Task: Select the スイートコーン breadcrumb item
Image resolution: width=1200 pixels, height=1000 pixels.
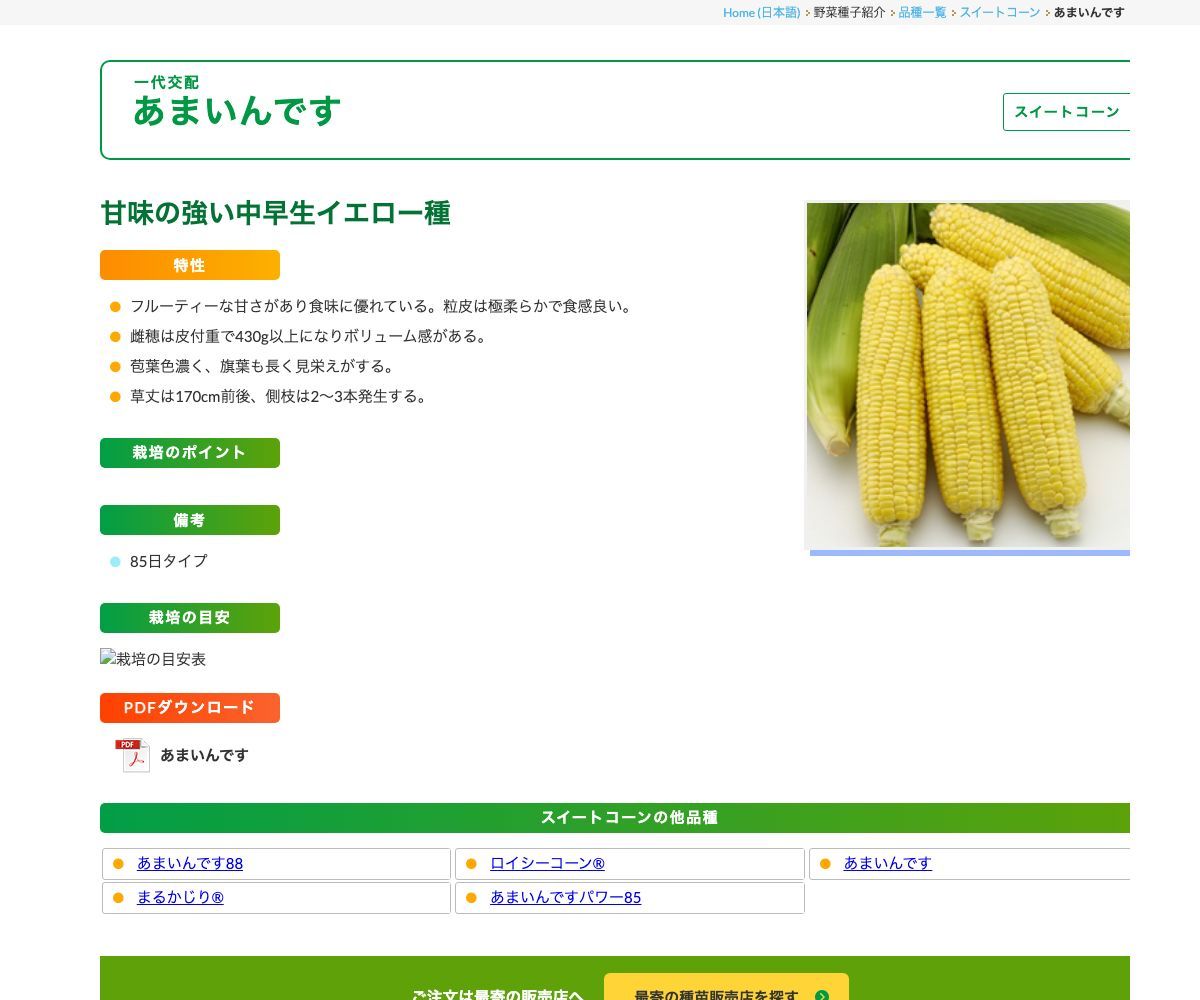Action: (999, 12)
